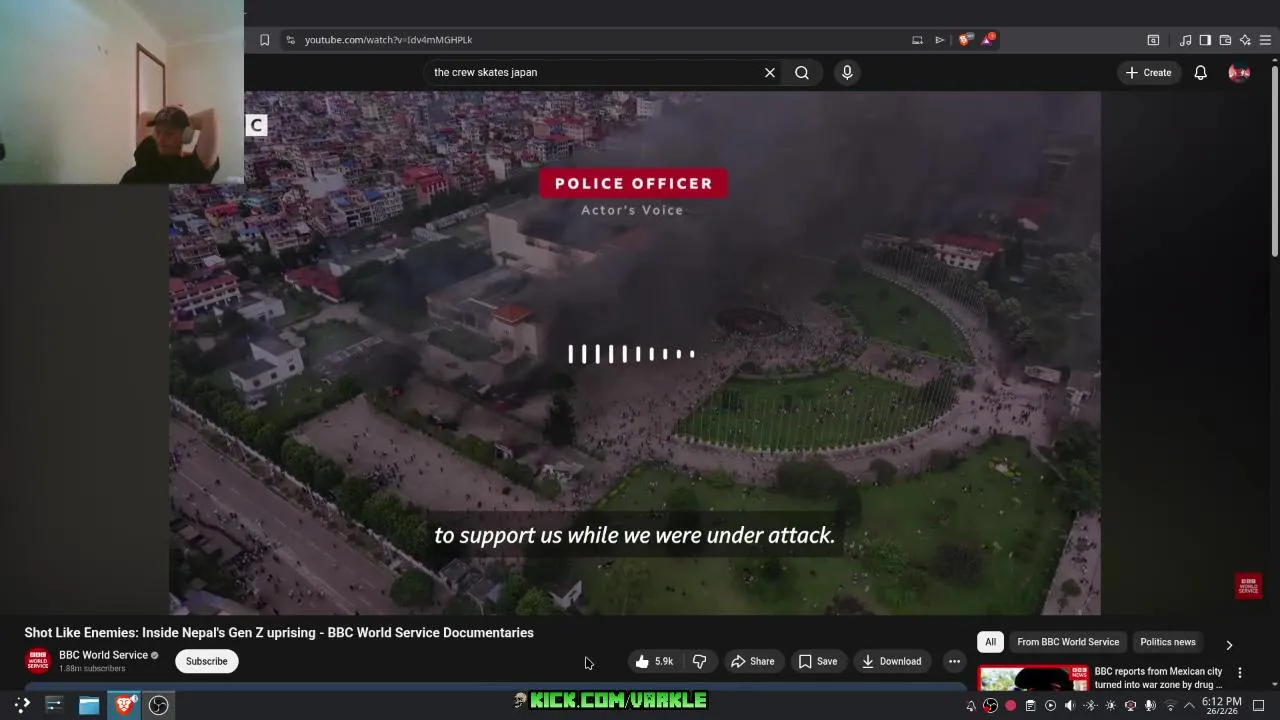Open the system settings taskbar icon
The image size is (1280, 720).
coord(54,705)
